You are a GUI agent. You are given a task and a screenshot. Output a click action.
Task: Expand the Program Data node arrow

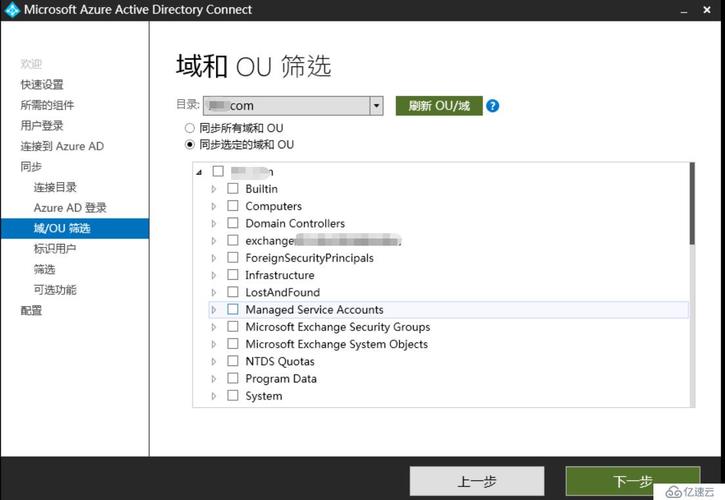click(x=214, y=379)
